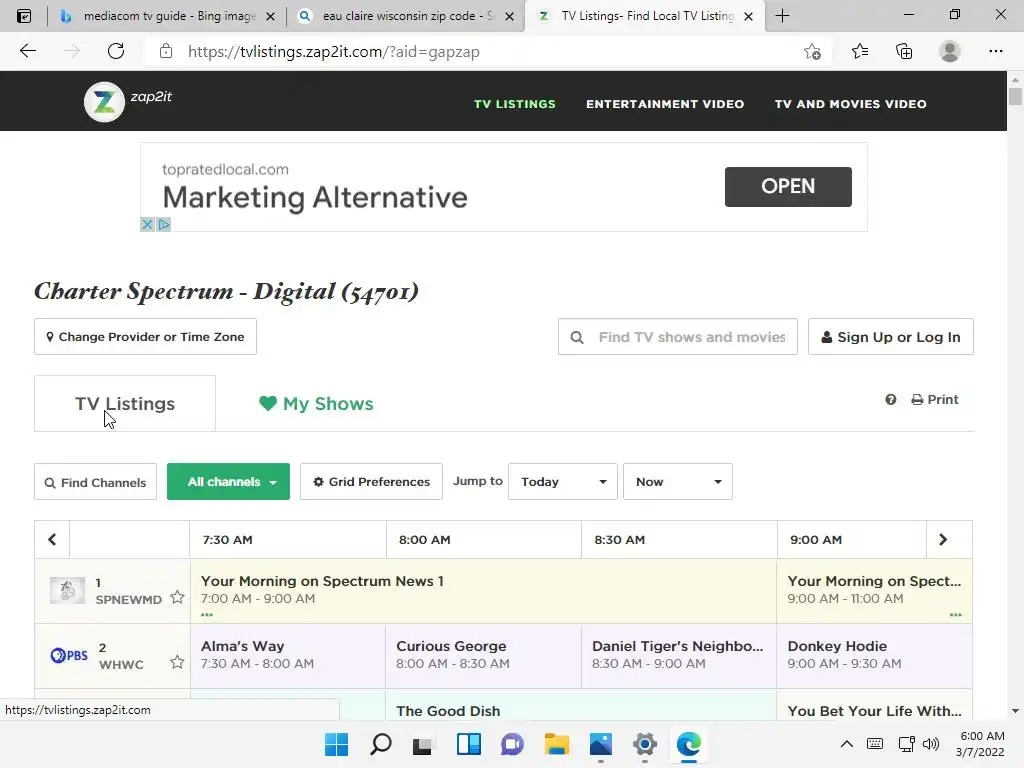1024x768 pixels.
Task: Click the Find Channels button
Action: tap(95, 482)
